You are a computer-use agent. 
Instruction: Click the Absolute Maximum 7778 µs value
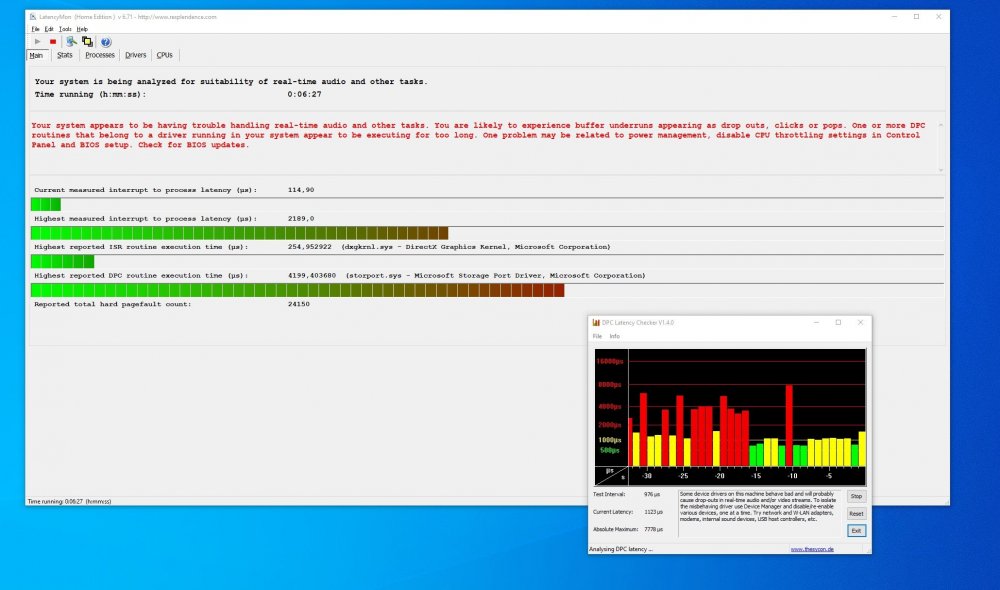tap(653, 529)
